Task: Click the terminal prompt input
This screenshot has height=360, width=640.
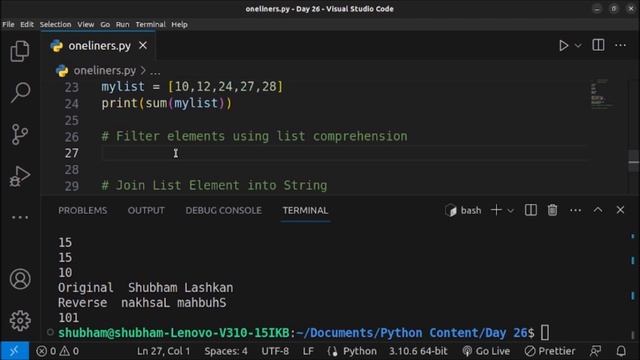Action: (x=545, y=333)
